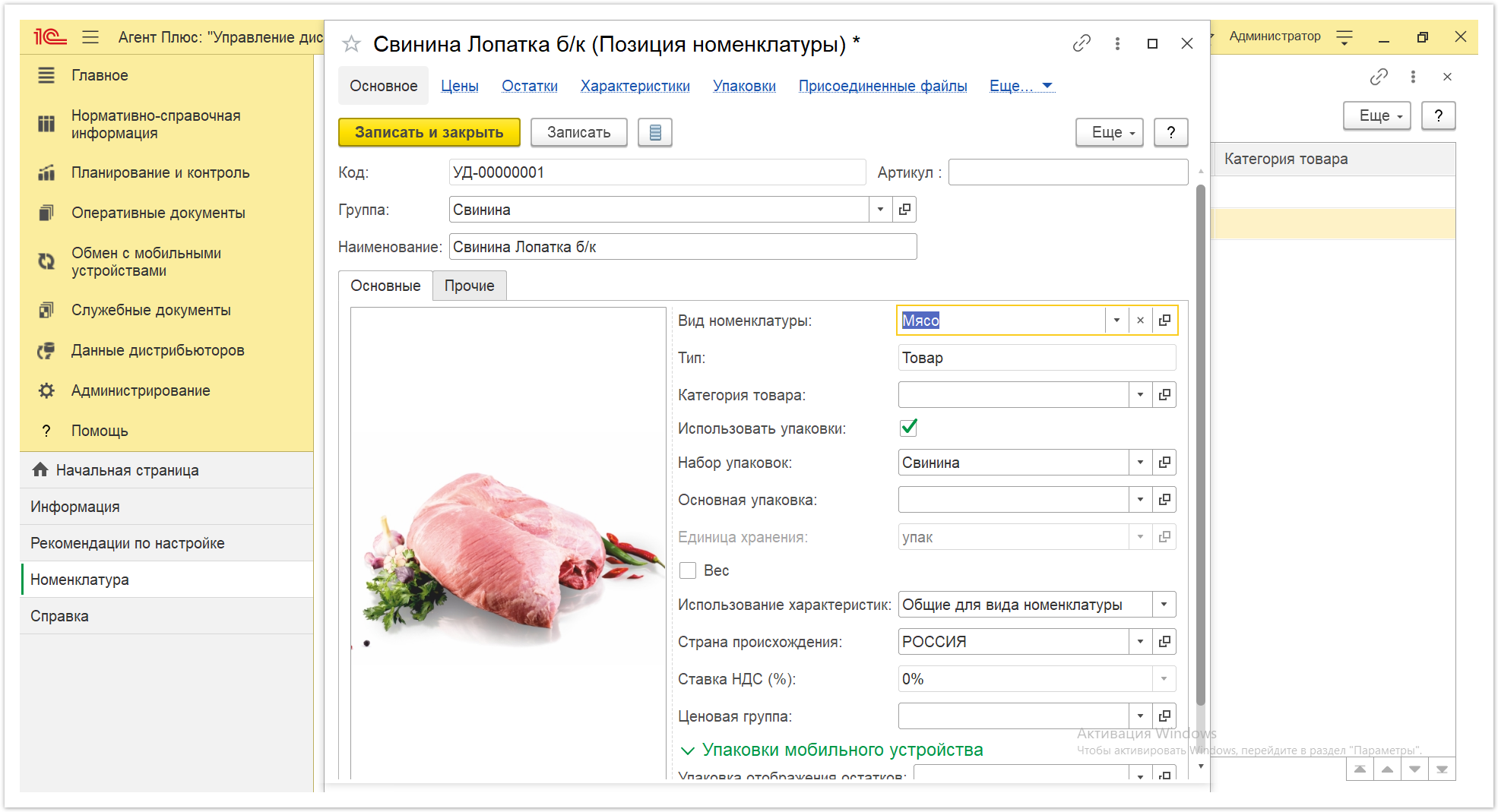Image resolution: width=1498 pixels, height=812 pixels.
Task: Open Обмен с мобильными устройствами section
Action: tap(146, 262)
